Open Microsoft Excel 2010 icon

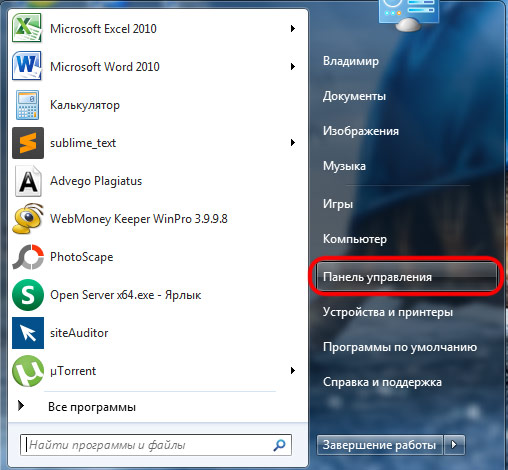click(x=27, y=28)
